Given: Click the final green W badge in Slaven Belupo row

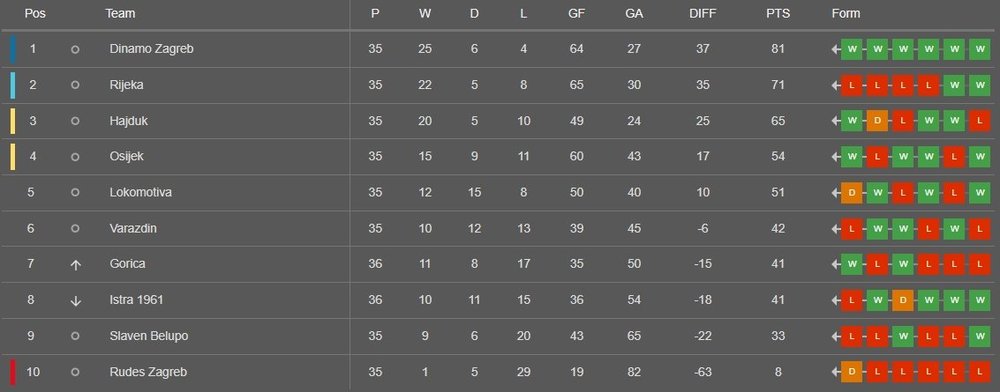Looking at the screenshot, I should 979,336.
